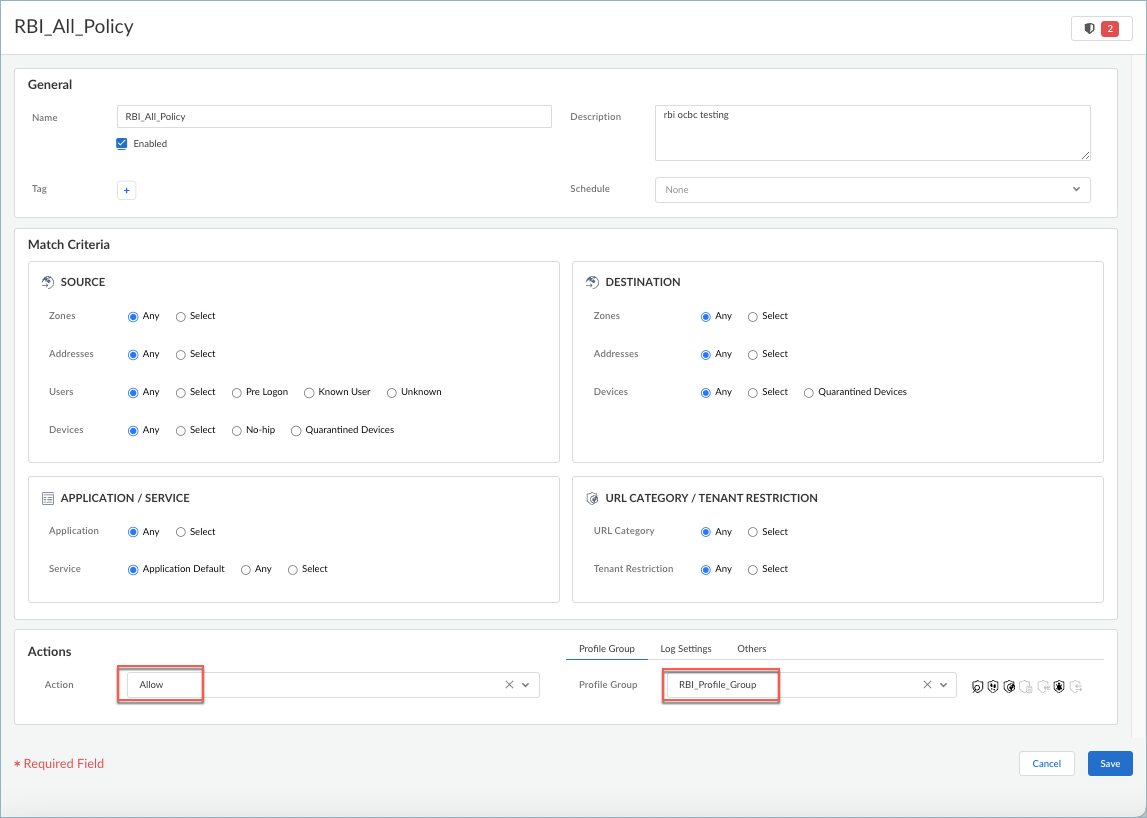1147x818 pixels.
Task: Click the leftmost security profile shield icon
Action: coord(977,687)
